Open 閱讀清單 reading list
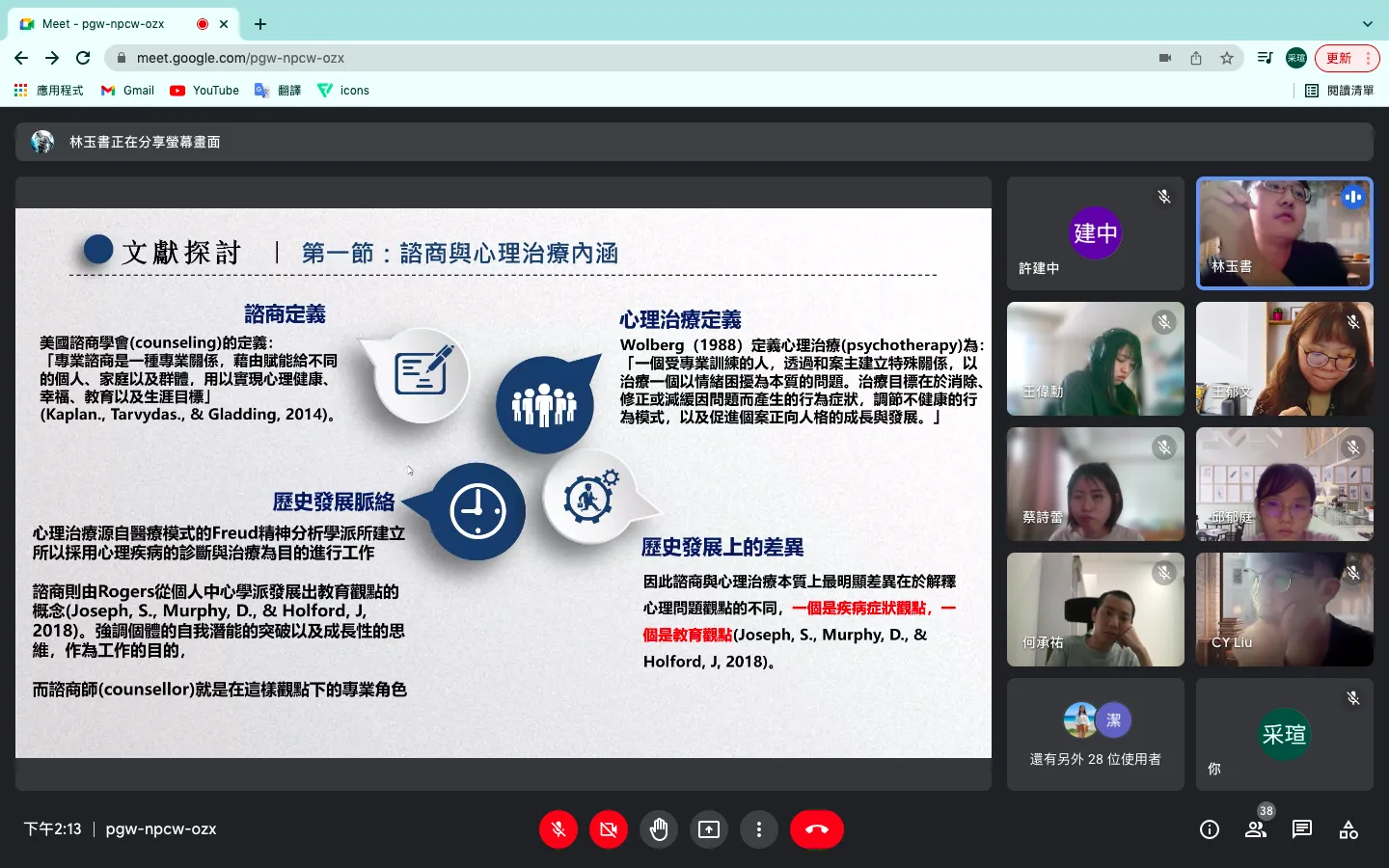 coord(1339,91)
